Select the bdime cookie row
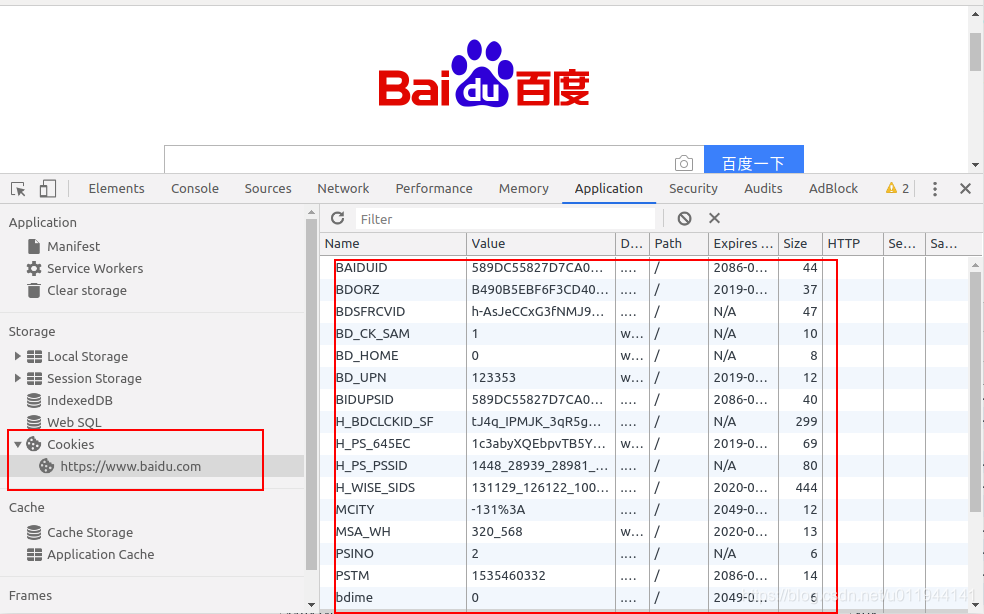The image size is (984, 614). (644, 597)
